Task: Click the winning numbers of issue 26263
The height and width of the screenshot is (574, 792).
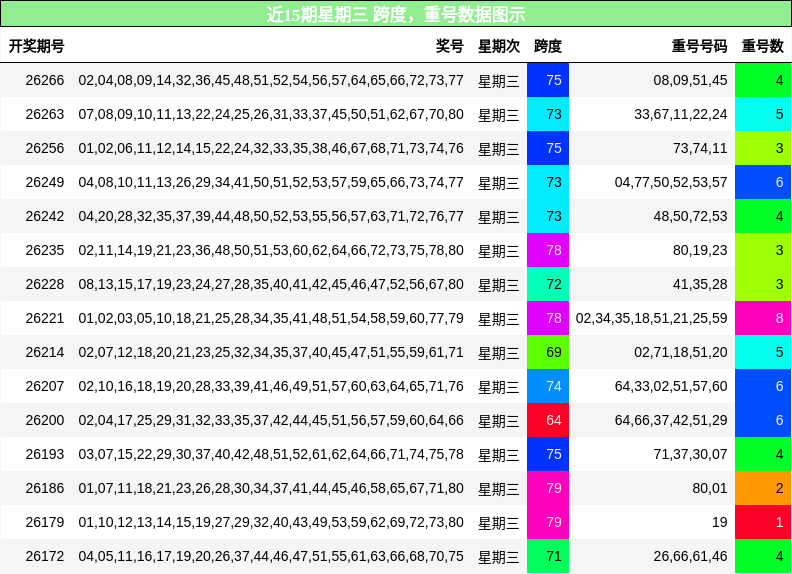Action: [x=271, y=114]
